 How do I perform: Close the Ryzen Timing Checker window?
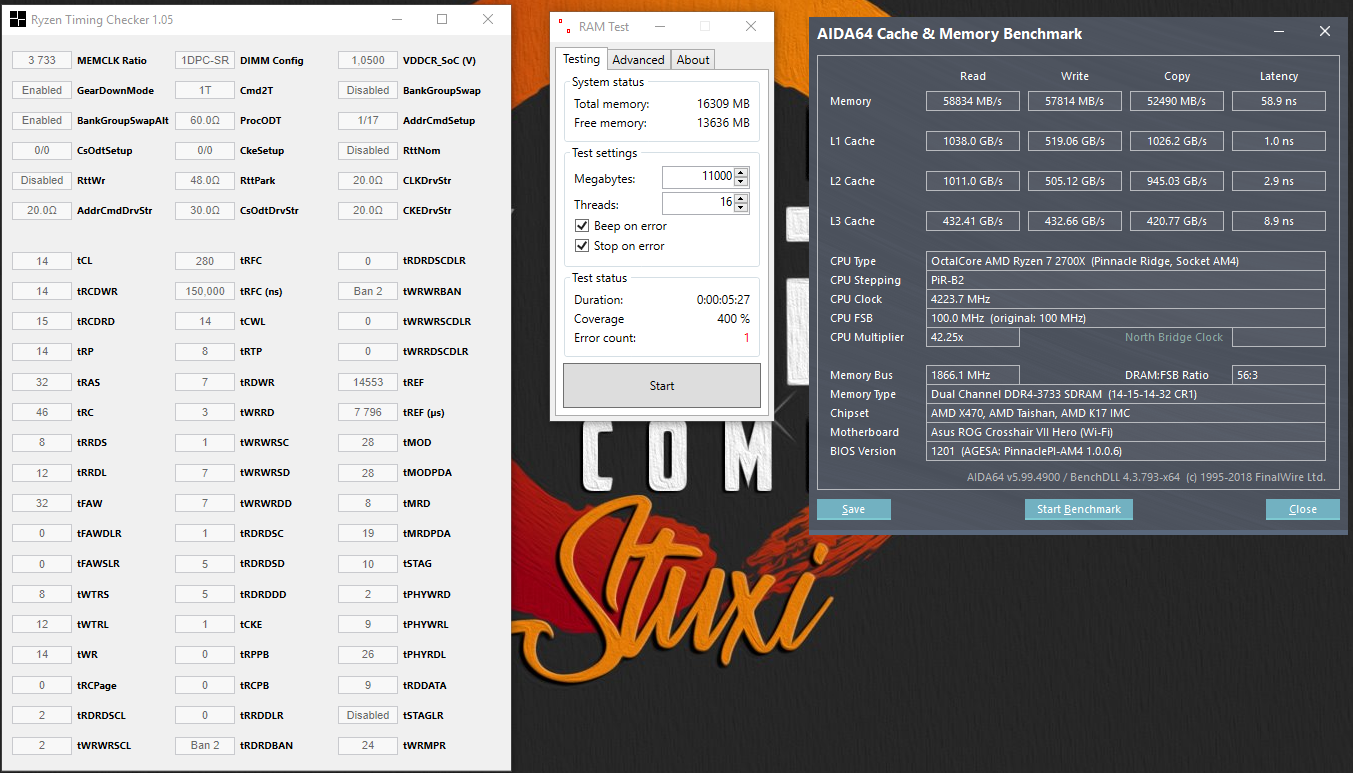coord(488,19)
